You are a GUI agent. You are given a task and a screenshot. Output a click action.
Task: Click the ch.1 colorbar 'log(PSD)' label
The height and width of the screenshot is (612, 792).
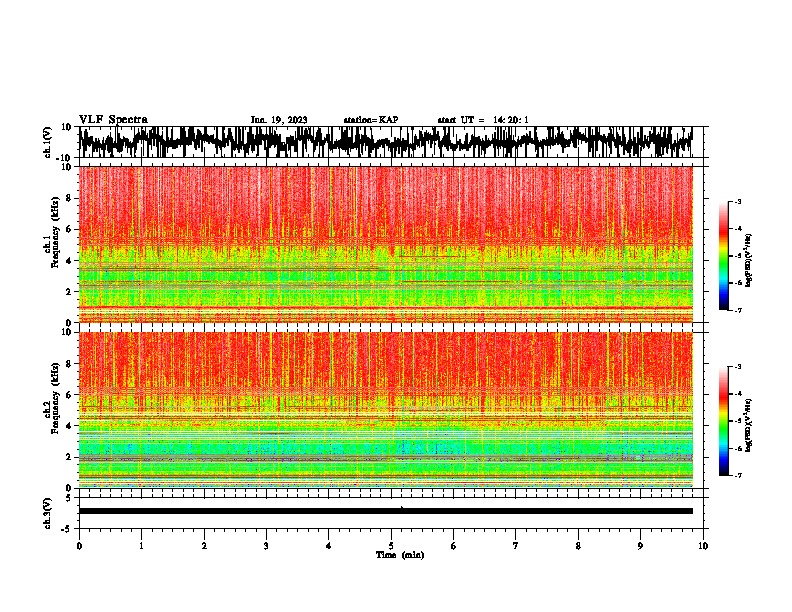[x=749, y=261]
